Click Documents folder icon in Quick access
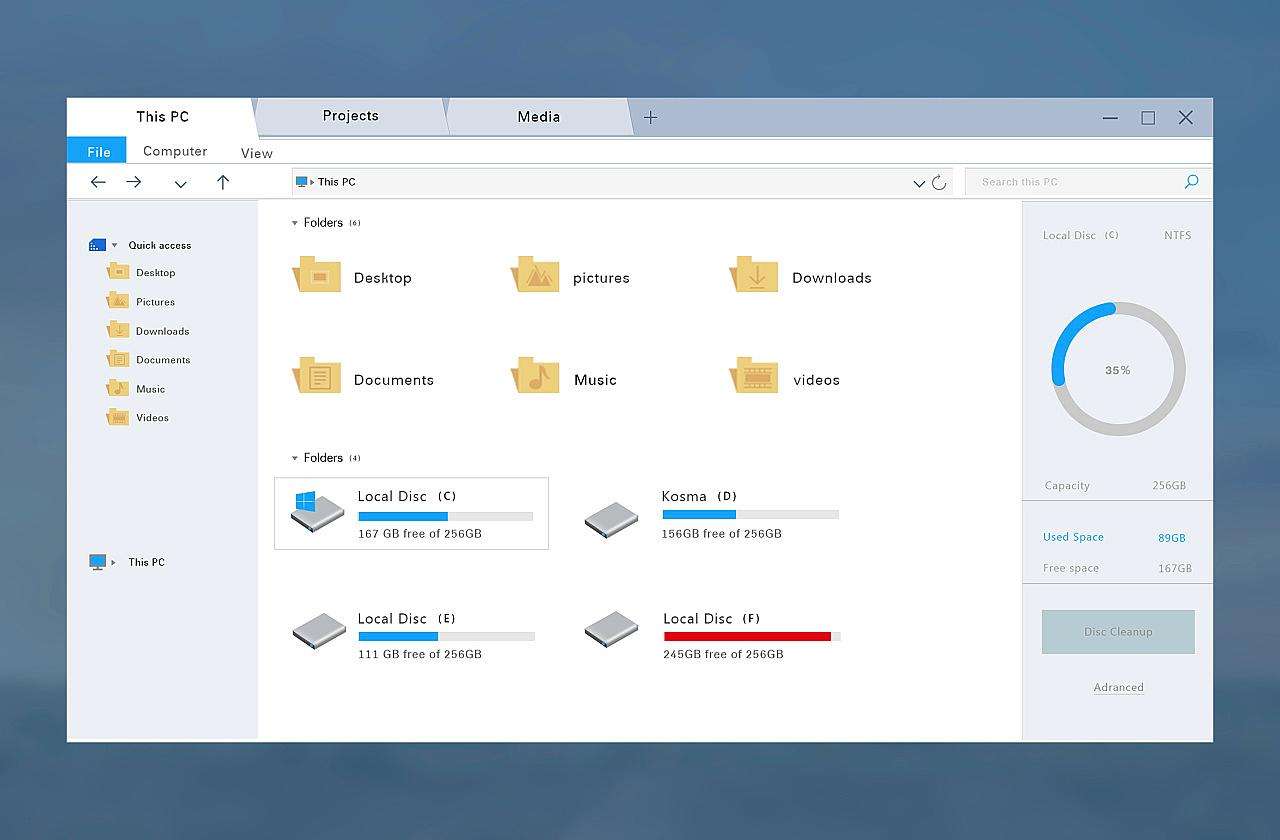 click(118, 359)
